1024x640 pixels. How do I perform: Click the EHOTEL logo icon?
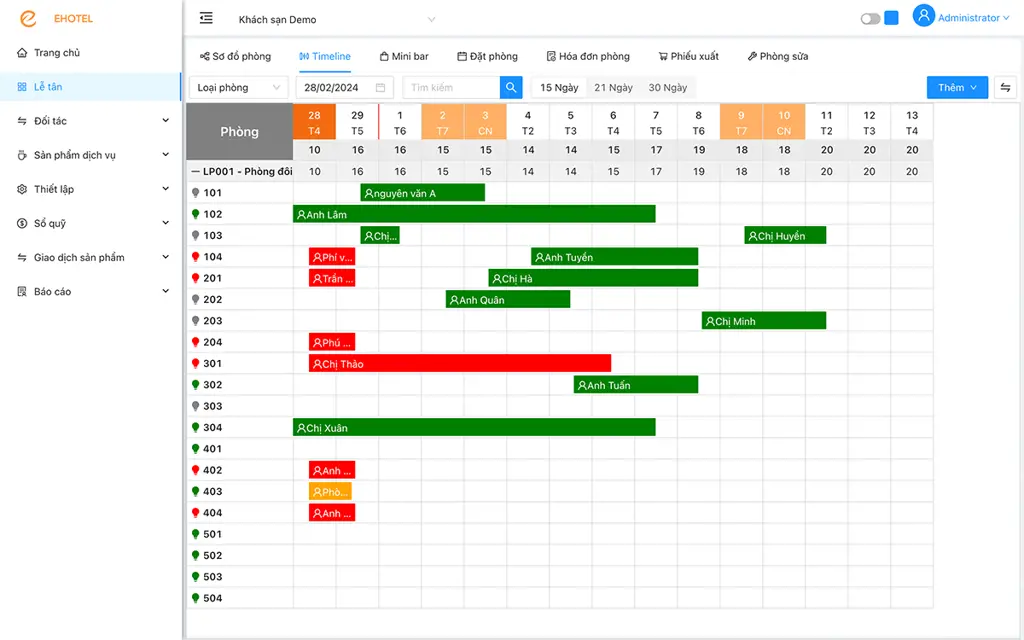pos(28,18)
